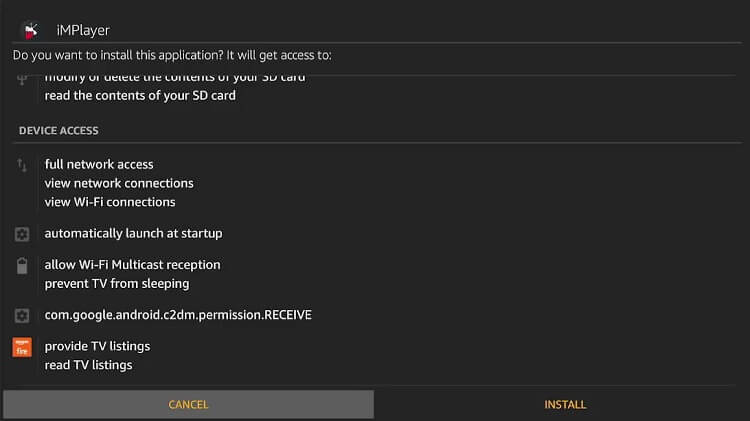750x421 pixels.
Task: Select prevent TV from sleeping entry
Action: click(117, 284)
